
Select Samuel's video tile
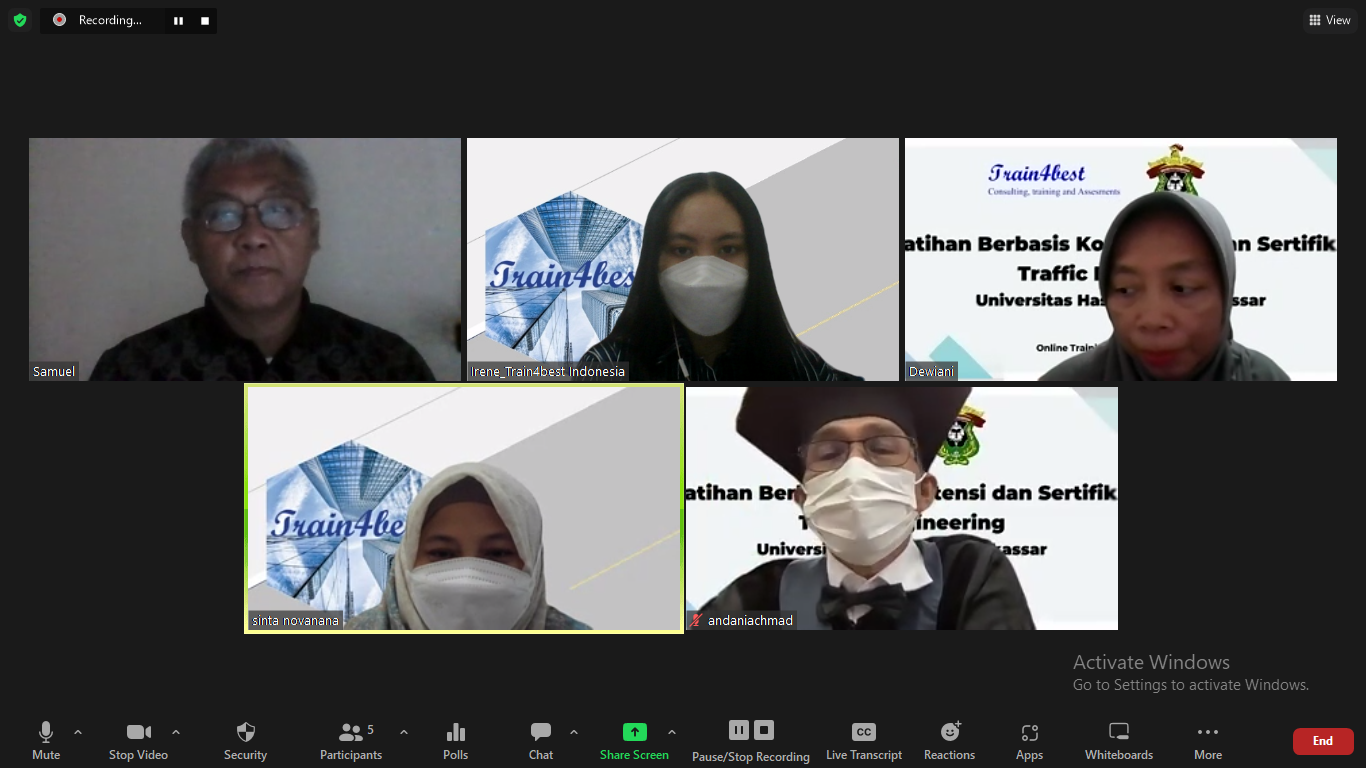(x=245, y=259)
